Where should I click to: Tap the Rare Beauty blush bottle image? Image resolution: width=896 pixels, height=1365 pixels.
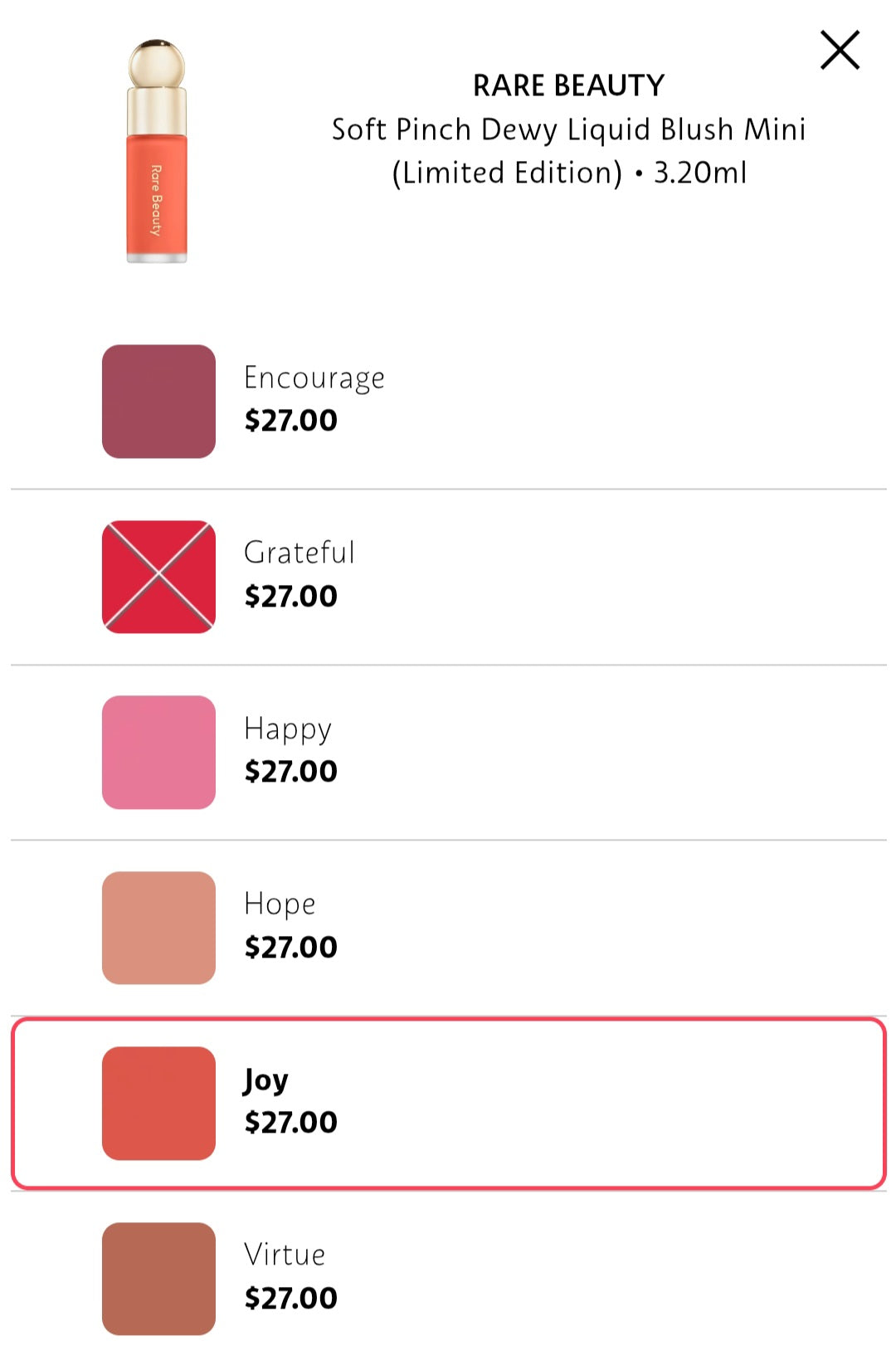click(x=157, y=152)
